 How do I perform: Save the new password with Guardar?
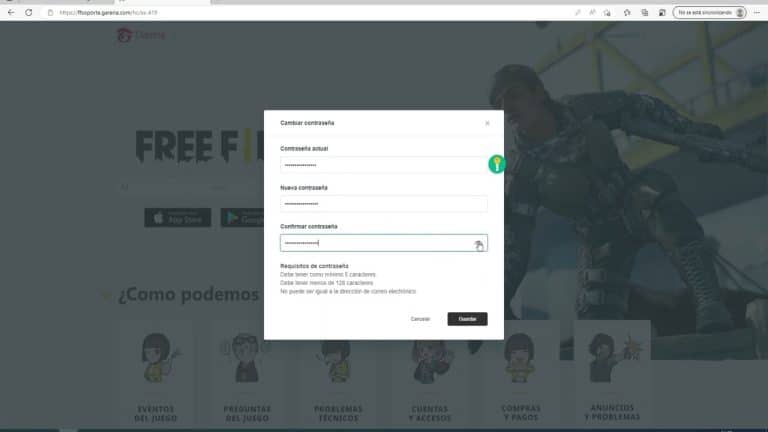click(467, 319)
